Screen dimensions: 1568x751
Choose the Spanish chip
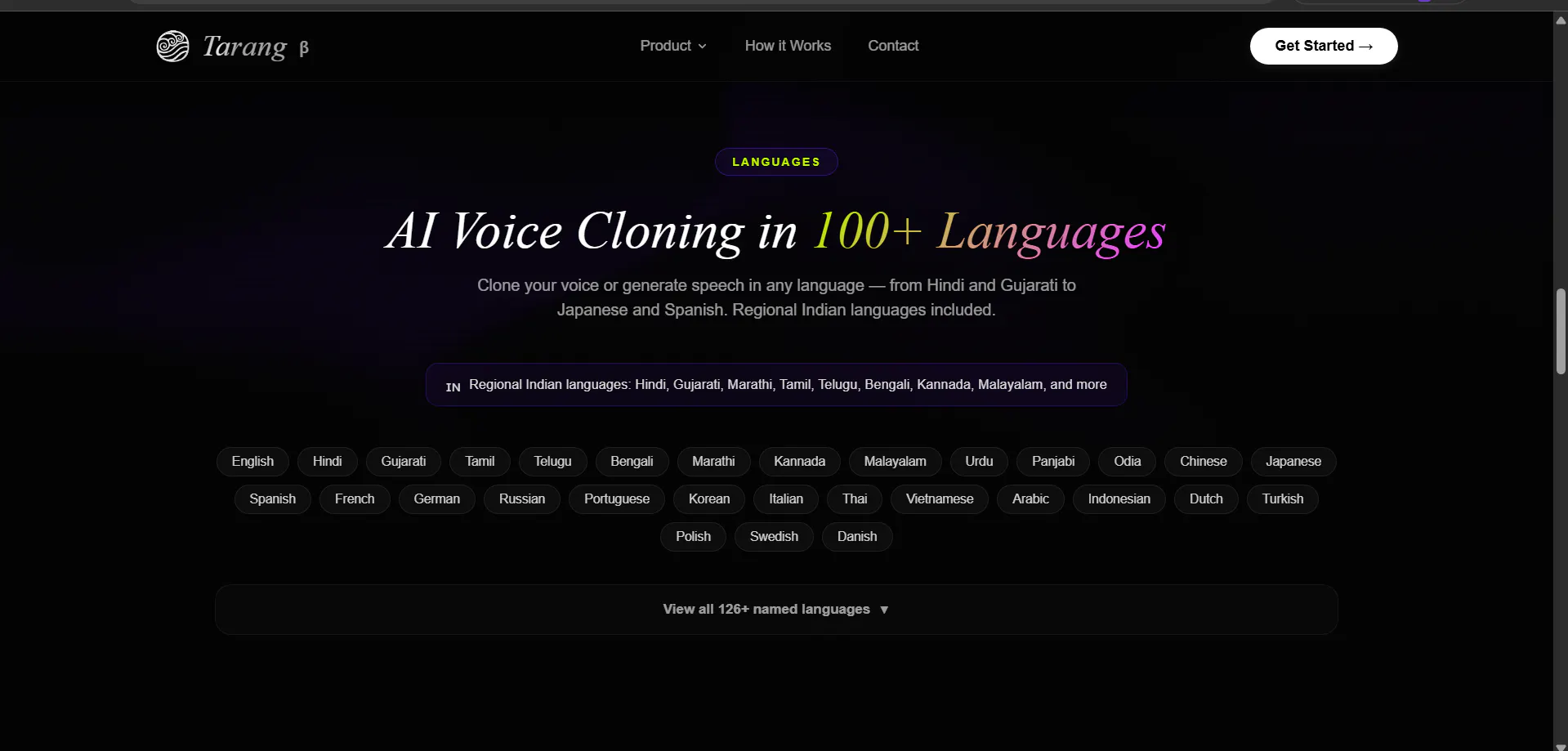tap(273, 499)
